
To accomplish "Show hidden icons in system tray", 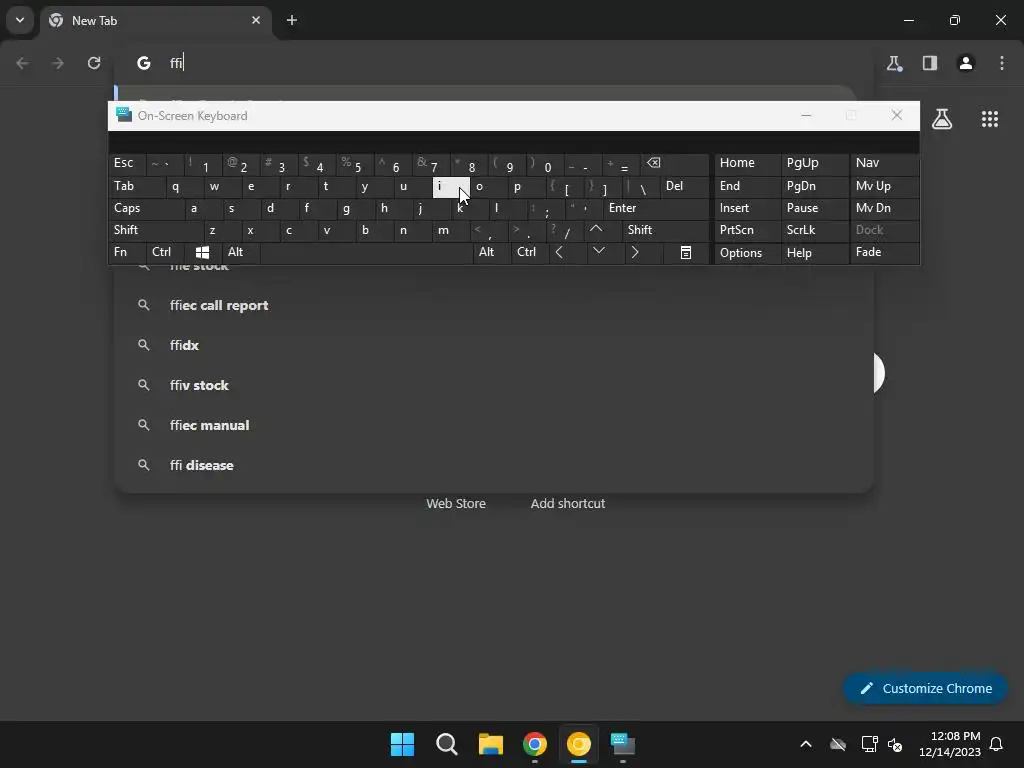I will (806, 744).
